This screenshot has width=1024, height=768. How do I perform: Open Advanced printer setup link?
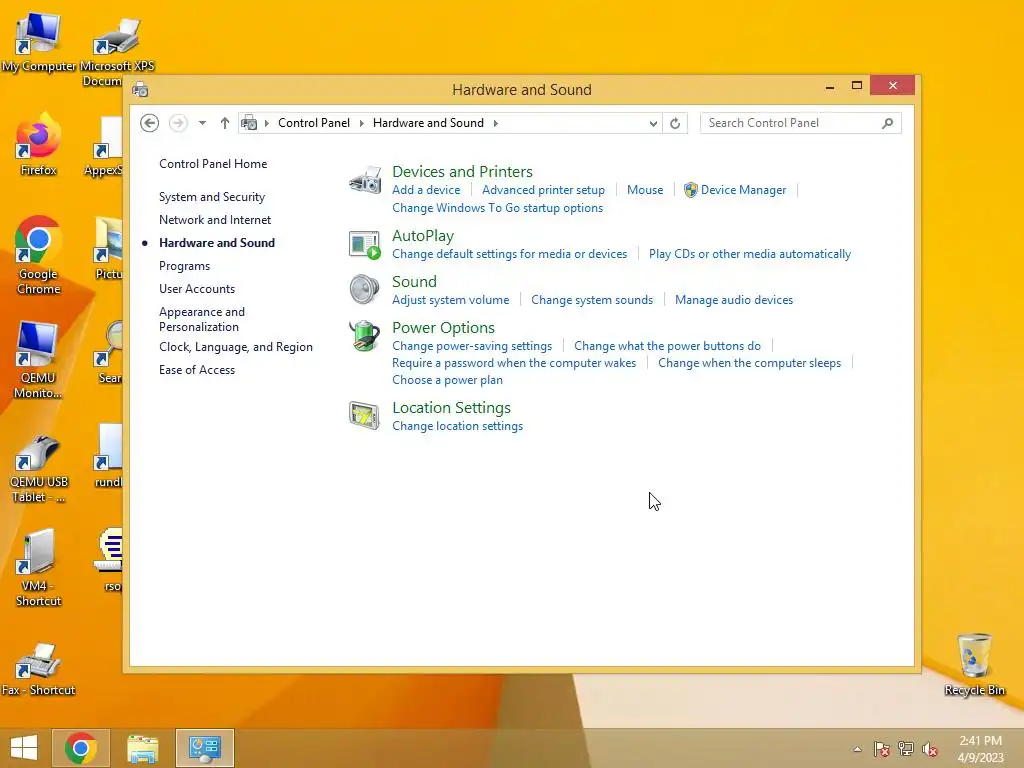pos(543,190)
